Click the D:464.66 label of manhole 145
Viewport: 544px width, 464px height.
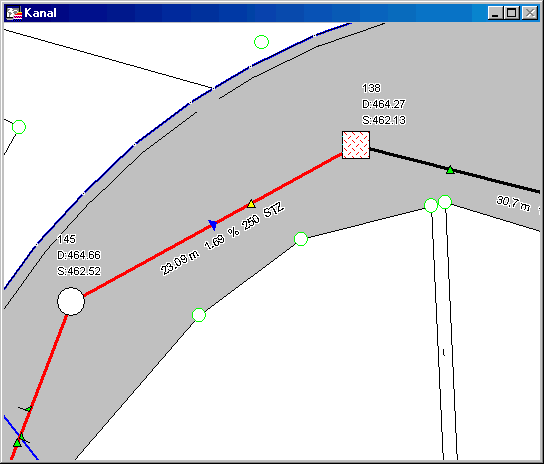79,255
